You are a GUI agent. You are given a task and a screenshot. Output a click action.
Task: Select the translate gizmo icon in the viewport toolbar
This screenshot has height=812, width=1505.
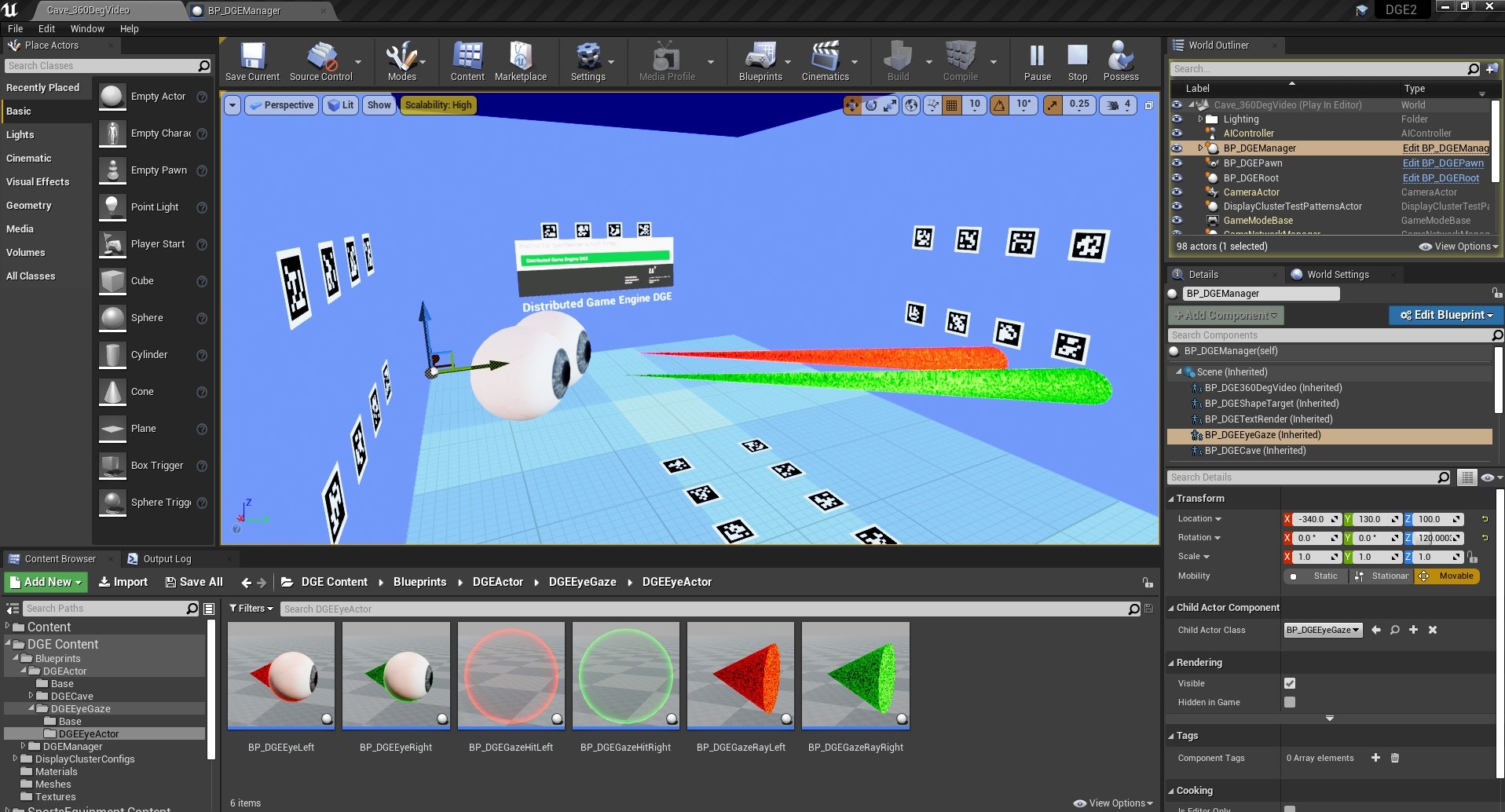click(x=852, y=104)
